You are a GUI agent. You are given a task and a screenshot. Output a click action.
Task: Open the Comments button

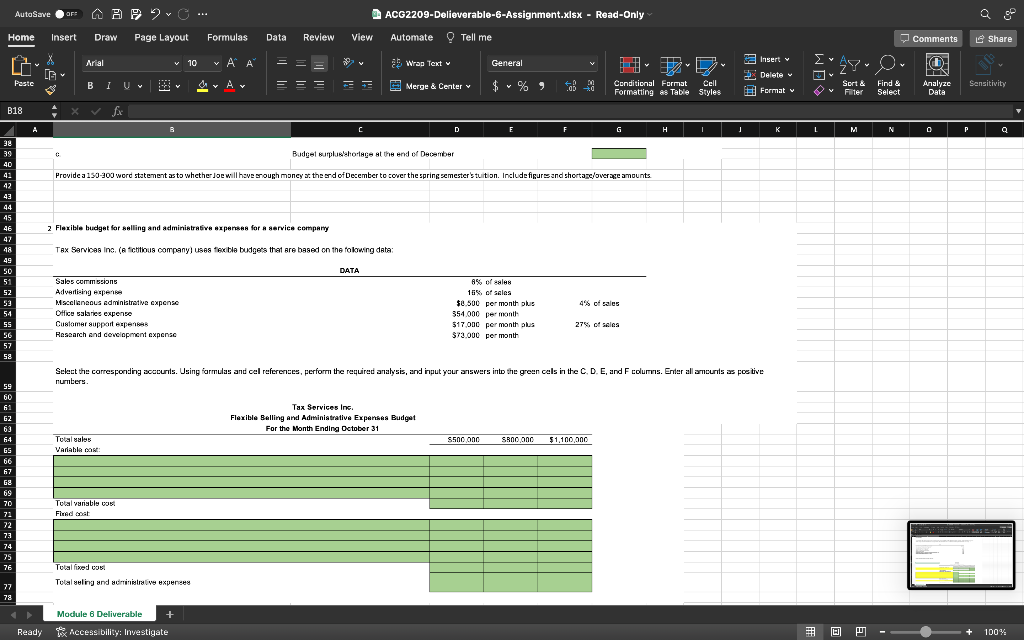pos(928,38)
